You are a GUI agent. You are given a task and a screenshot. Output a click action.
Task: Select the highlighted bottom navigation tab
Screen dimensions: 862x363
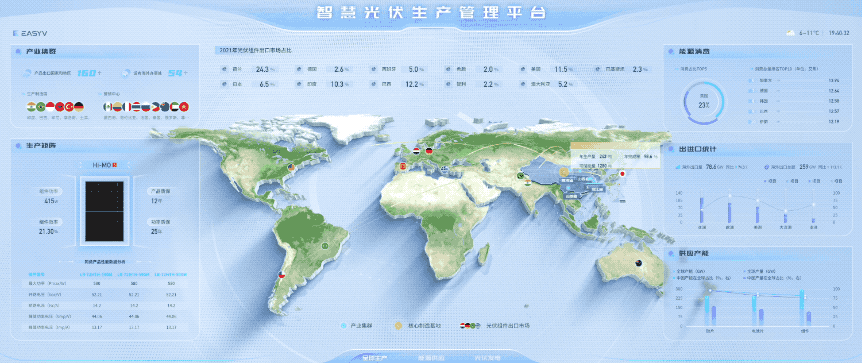tap(375, 358)
